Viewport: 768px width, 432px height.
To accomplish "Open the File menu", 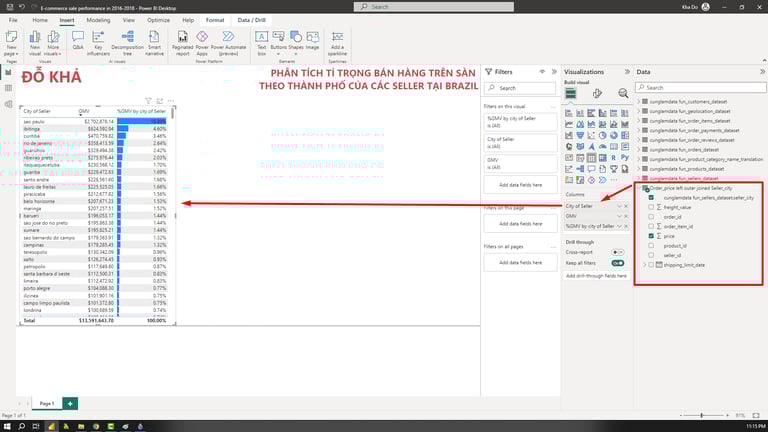I will [13, 20].
